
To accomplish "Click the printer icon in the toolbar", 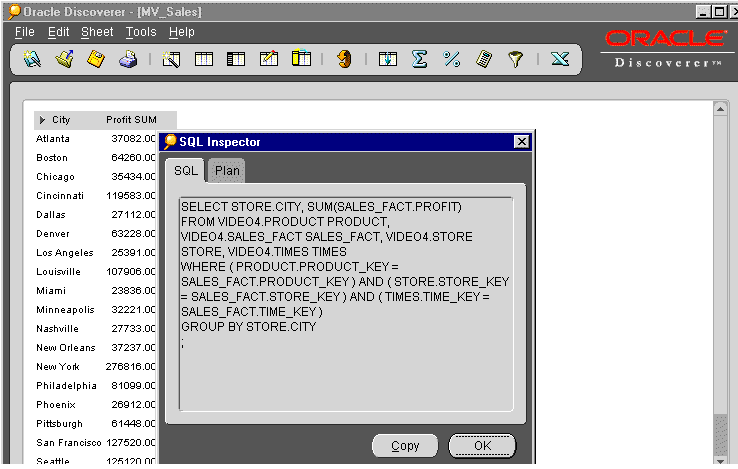I will pos(128,60).
